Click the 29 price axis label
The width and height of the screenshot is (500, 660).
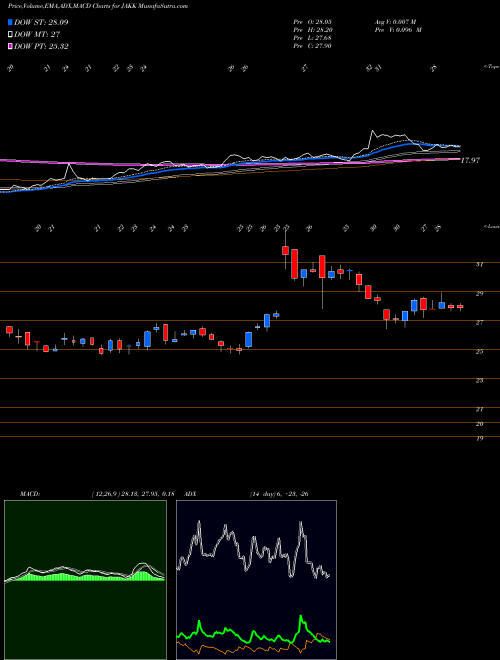479,293
